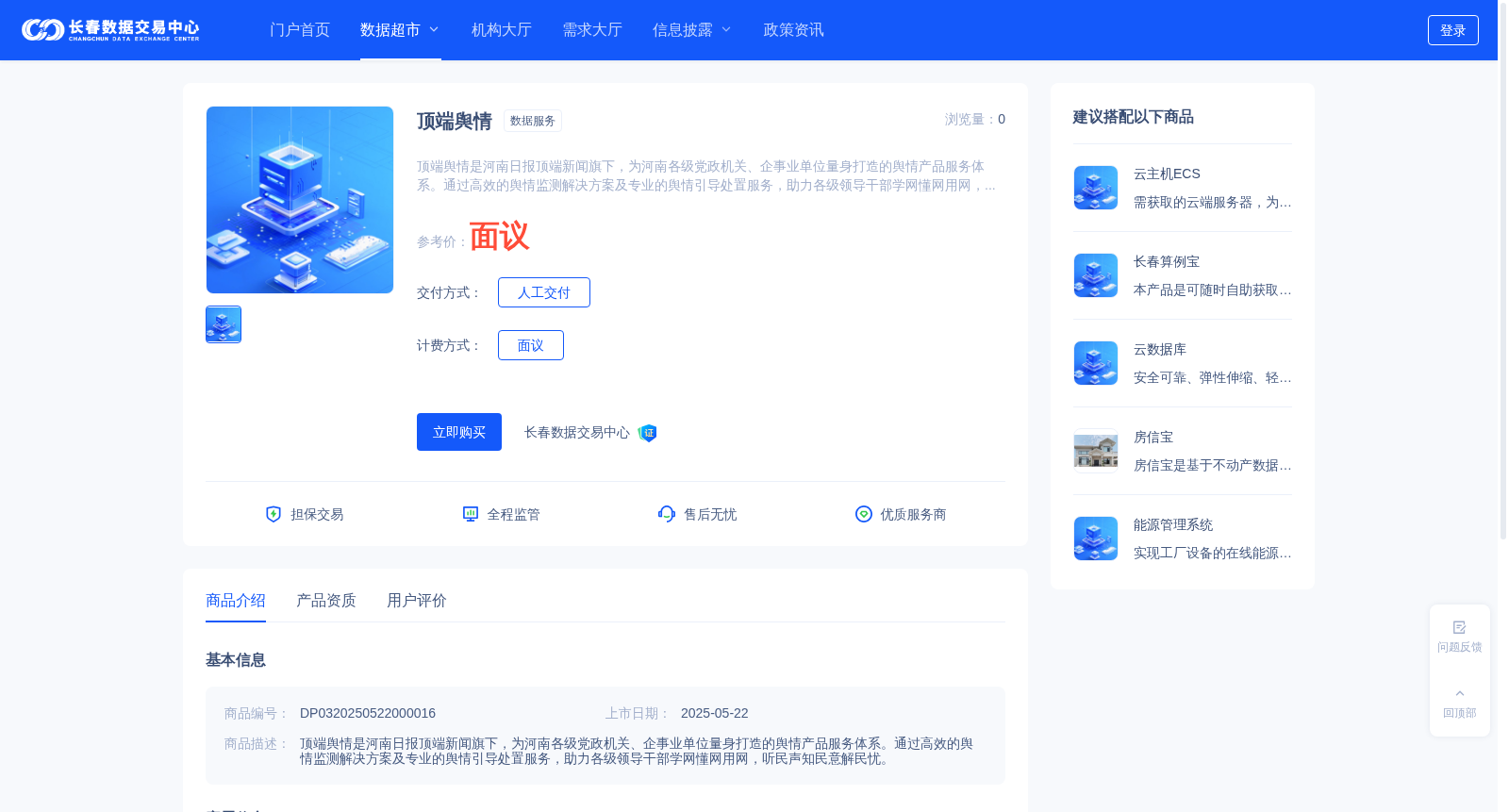This screenshot has width=1509, height=812.
Task: Click the 房信宝 building thumbnail
Action: coord(1096,451)
